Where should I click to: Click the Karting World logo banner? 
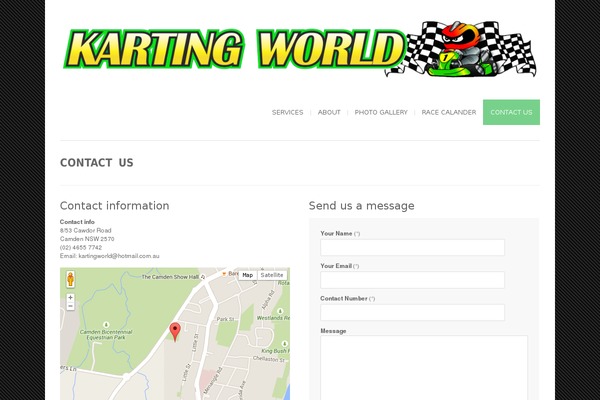pyautogui.click(x=300, y=49)
